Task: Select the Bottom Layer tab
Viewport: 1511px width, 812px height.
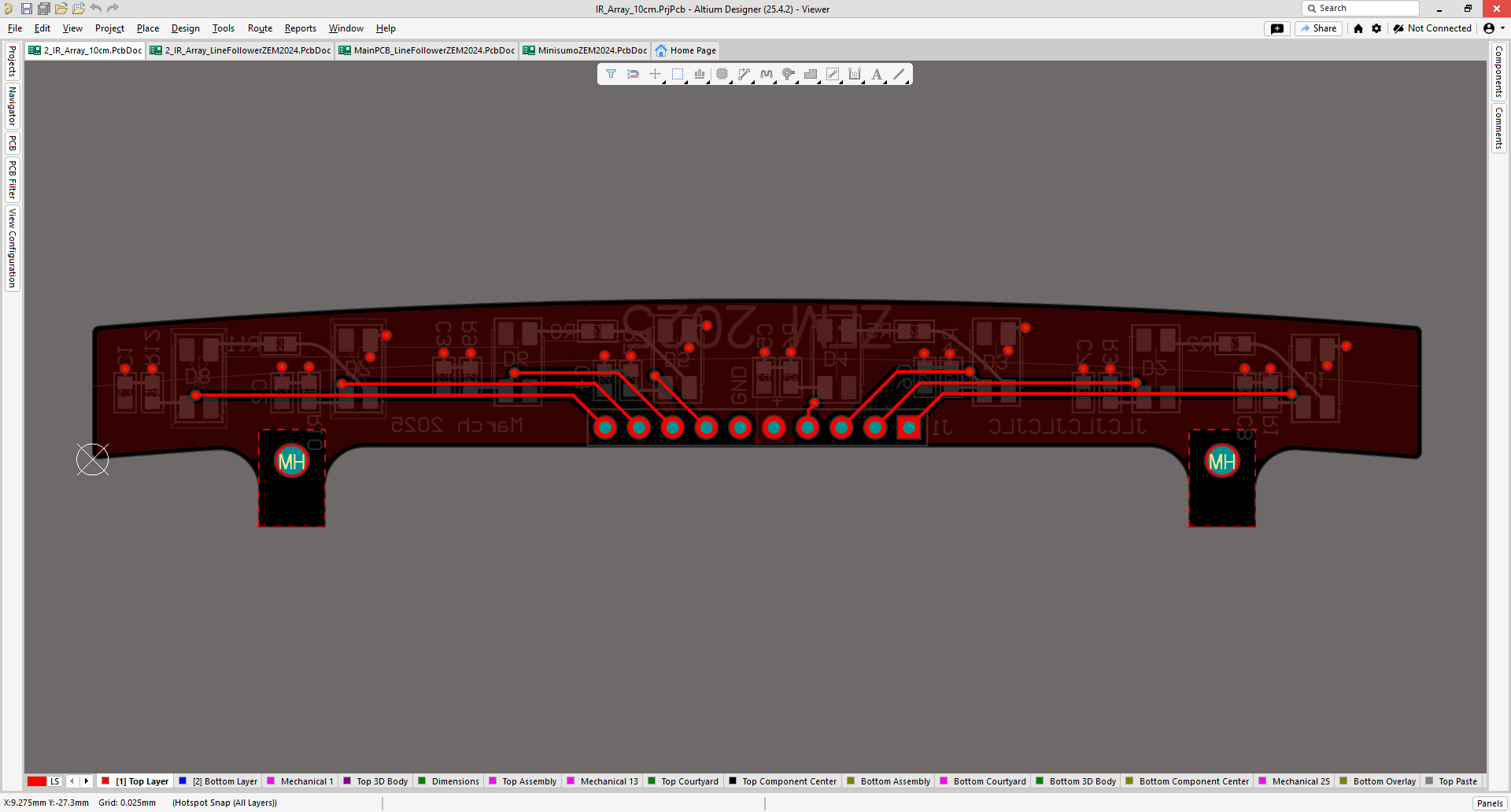Action: [219, 781]
